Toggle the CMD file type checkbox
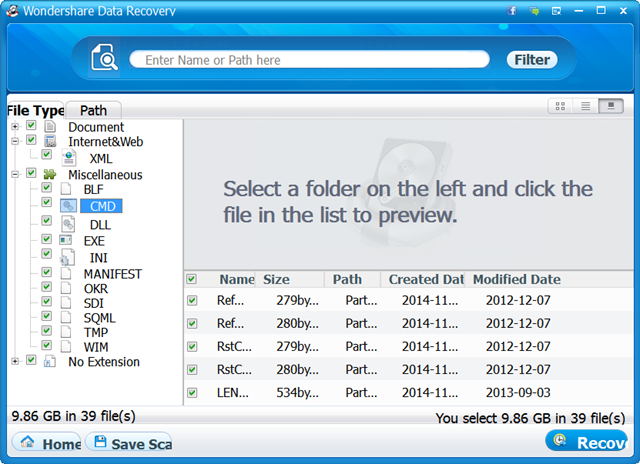This screenshot has width=640, height=464. coord(47,202)
